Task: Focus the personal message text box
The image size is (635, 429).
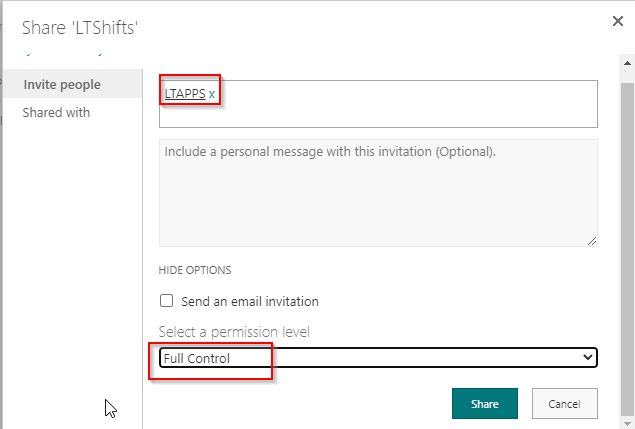Action: 378,192
